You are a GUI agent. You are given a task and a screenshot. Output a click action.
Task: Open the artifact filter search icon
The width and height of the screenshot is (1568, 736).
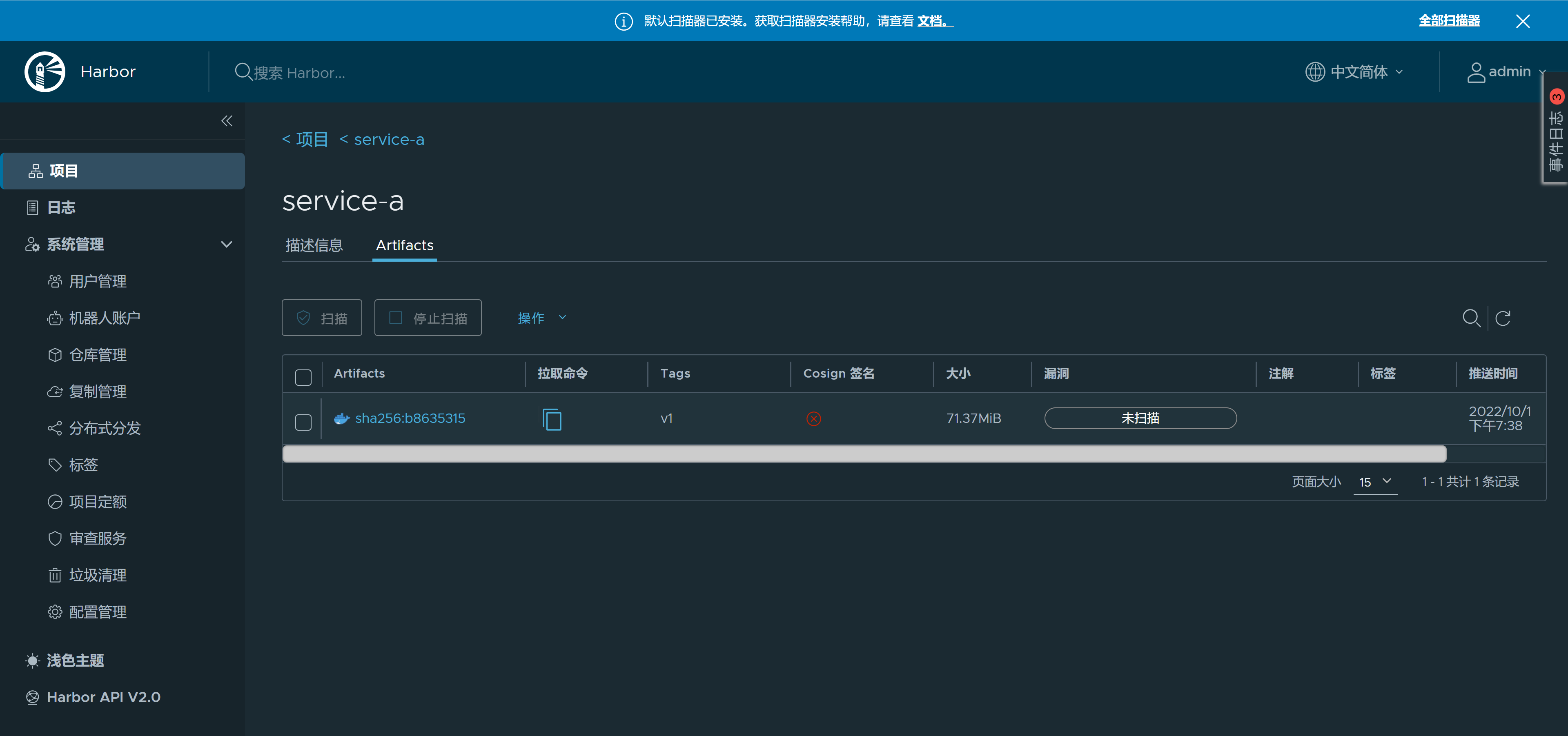[x=1470, y=318]
